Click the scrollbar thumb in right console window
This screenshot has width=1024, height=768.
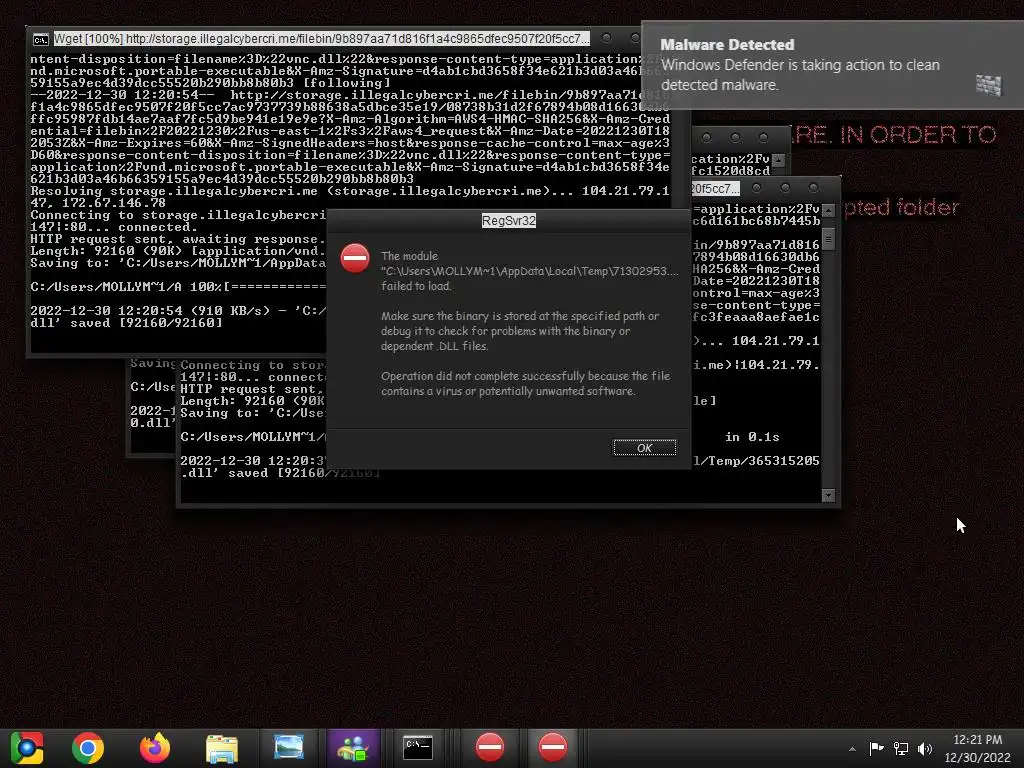(828, 238)
